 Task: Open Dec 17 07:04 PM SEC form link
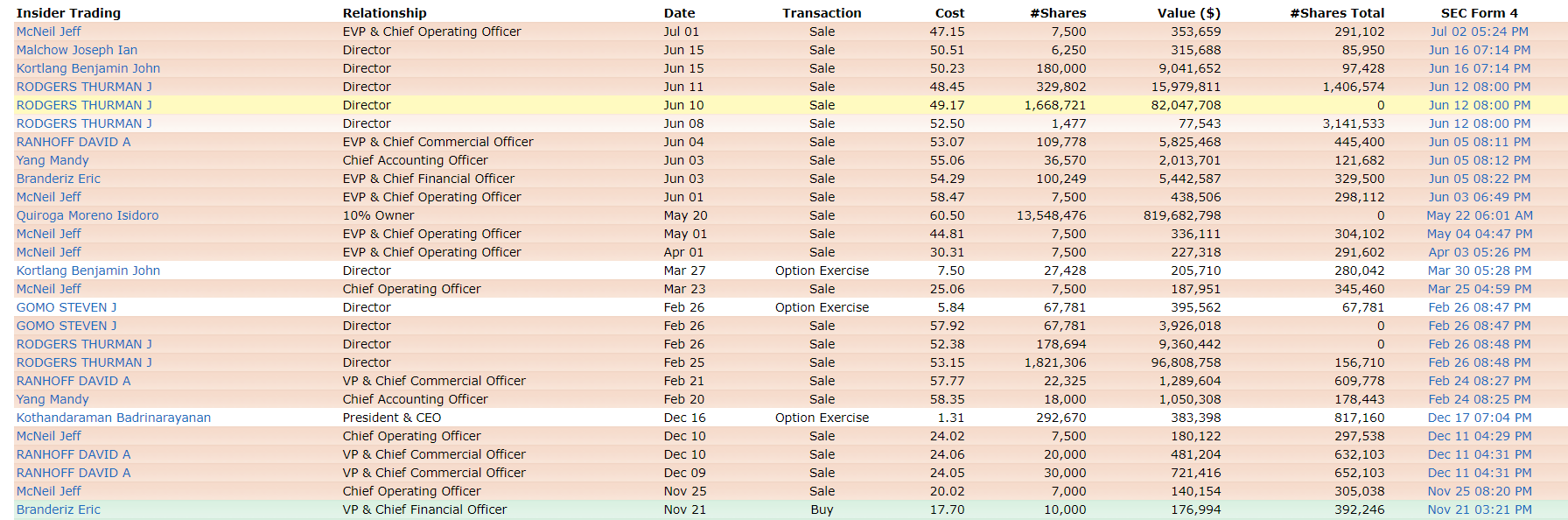(1479, 418)
